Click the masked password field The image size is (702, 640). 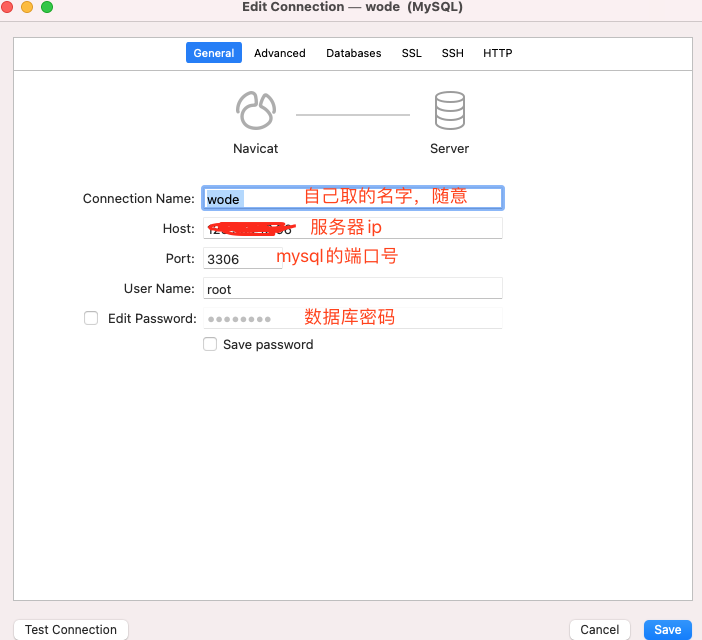(353, 318)
